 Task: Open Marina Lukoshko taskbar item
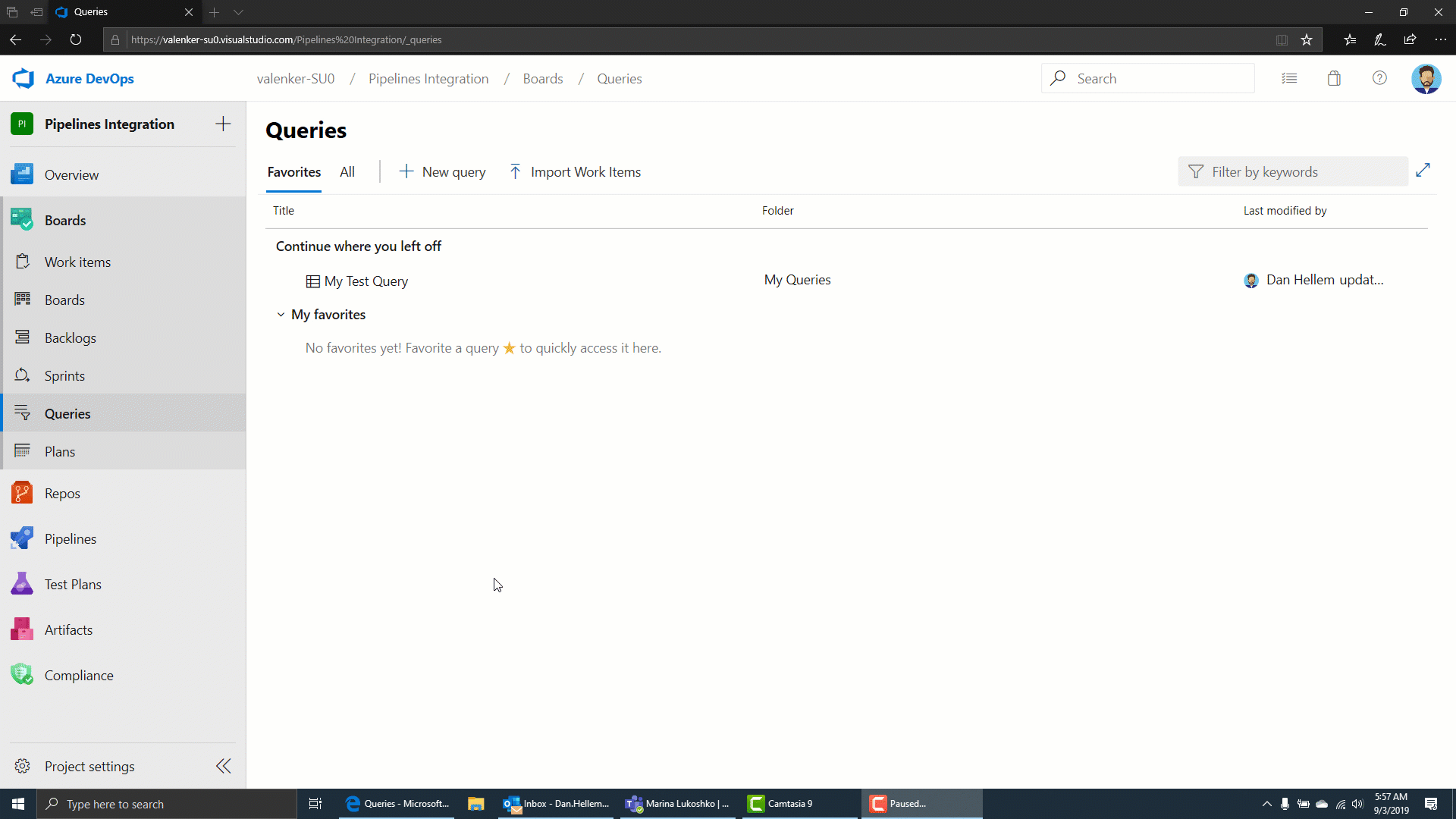[x=679, y=803]
